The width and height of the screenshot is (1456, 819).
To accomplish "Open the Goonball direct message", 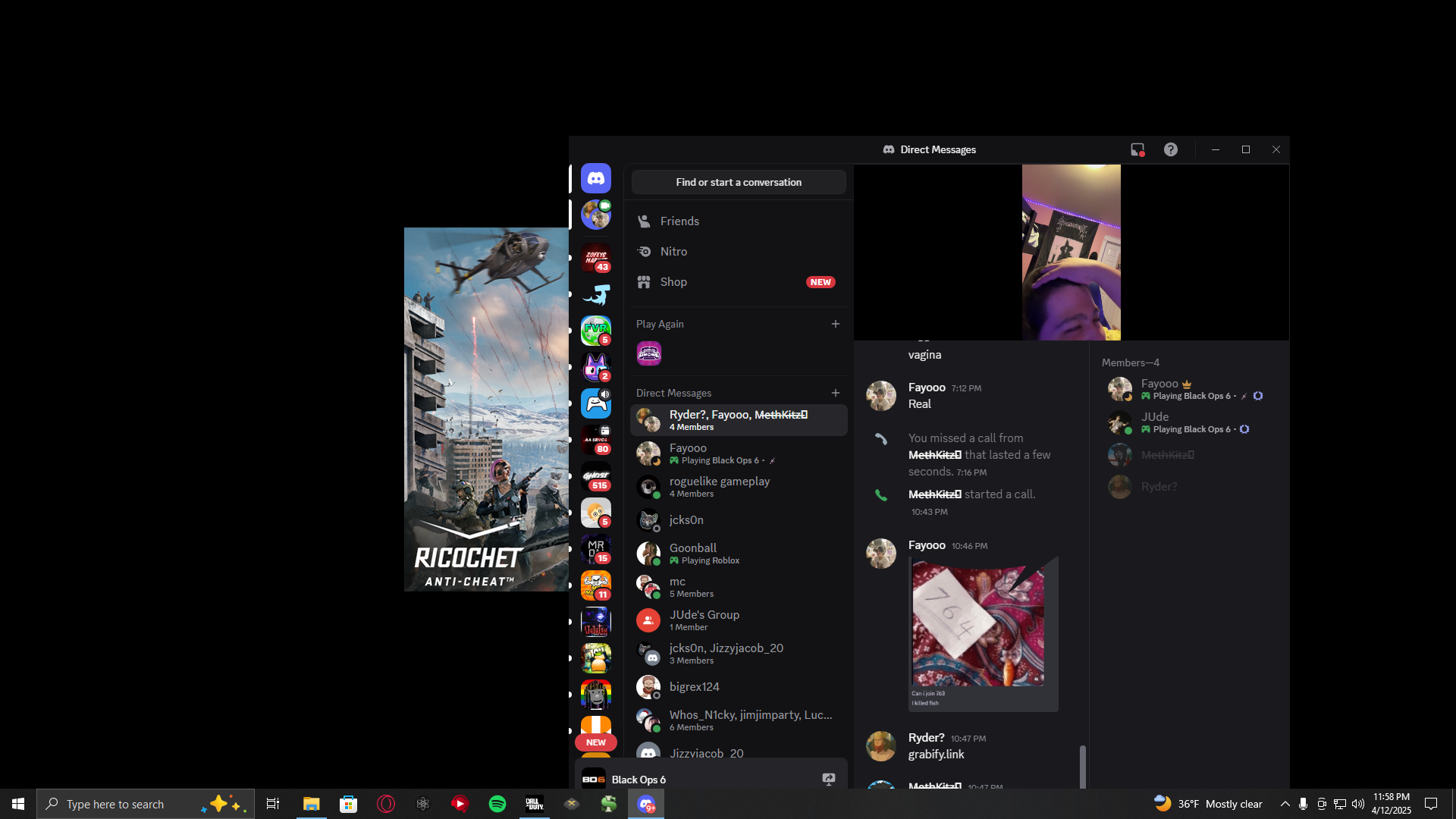I will tap(739, 554).
